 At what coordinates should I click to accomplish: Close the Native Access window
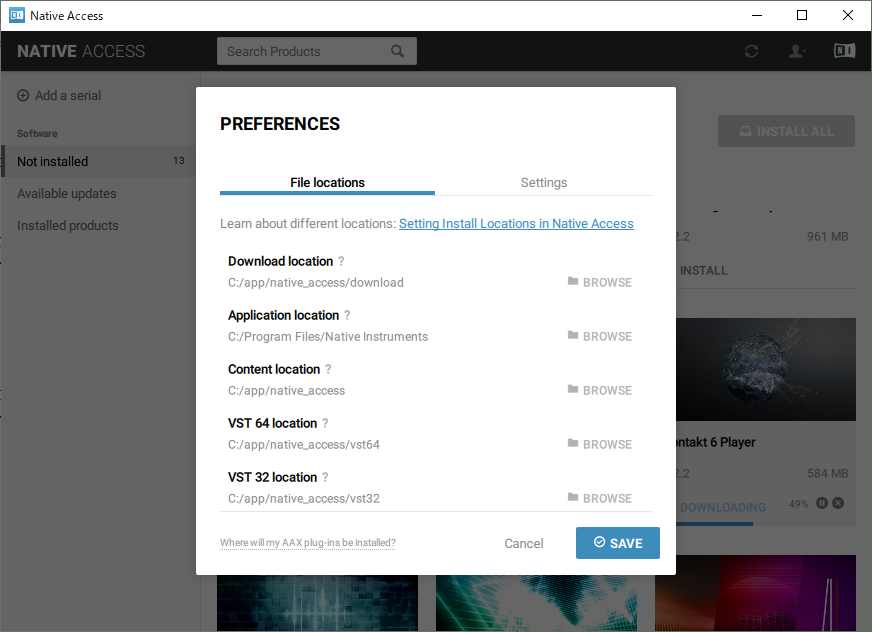click(x=848, y=15)
